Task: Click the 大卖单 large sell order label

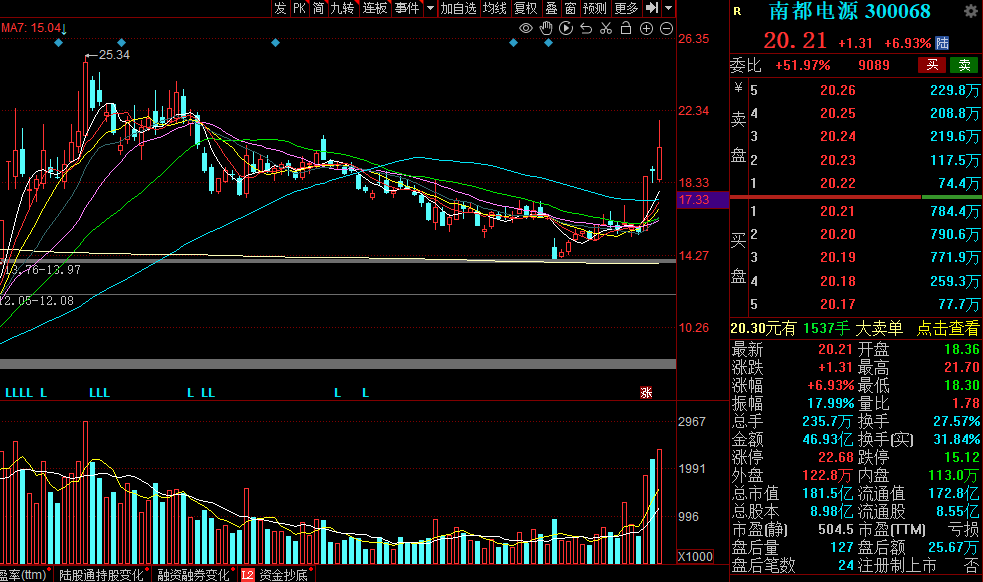Action: [879, 328]
